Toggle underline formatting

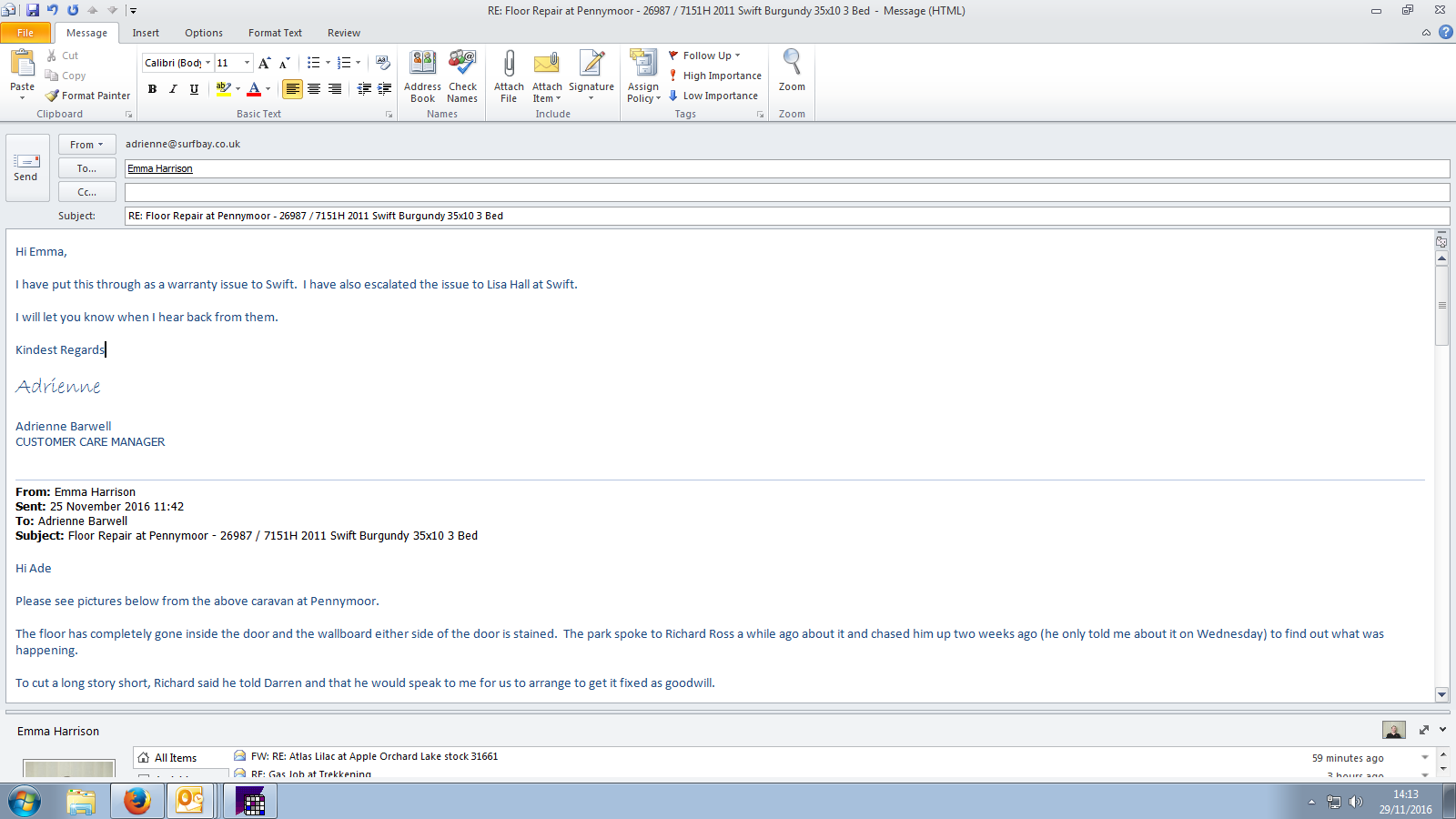coord(194,89)
